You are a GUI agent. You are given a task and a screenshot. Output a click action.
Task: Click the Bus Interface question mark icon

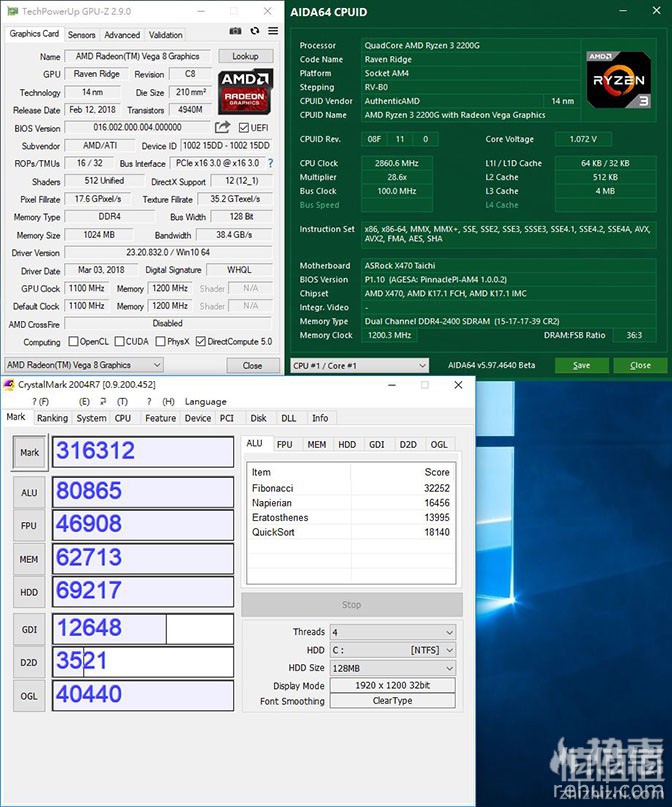point(271,163)
